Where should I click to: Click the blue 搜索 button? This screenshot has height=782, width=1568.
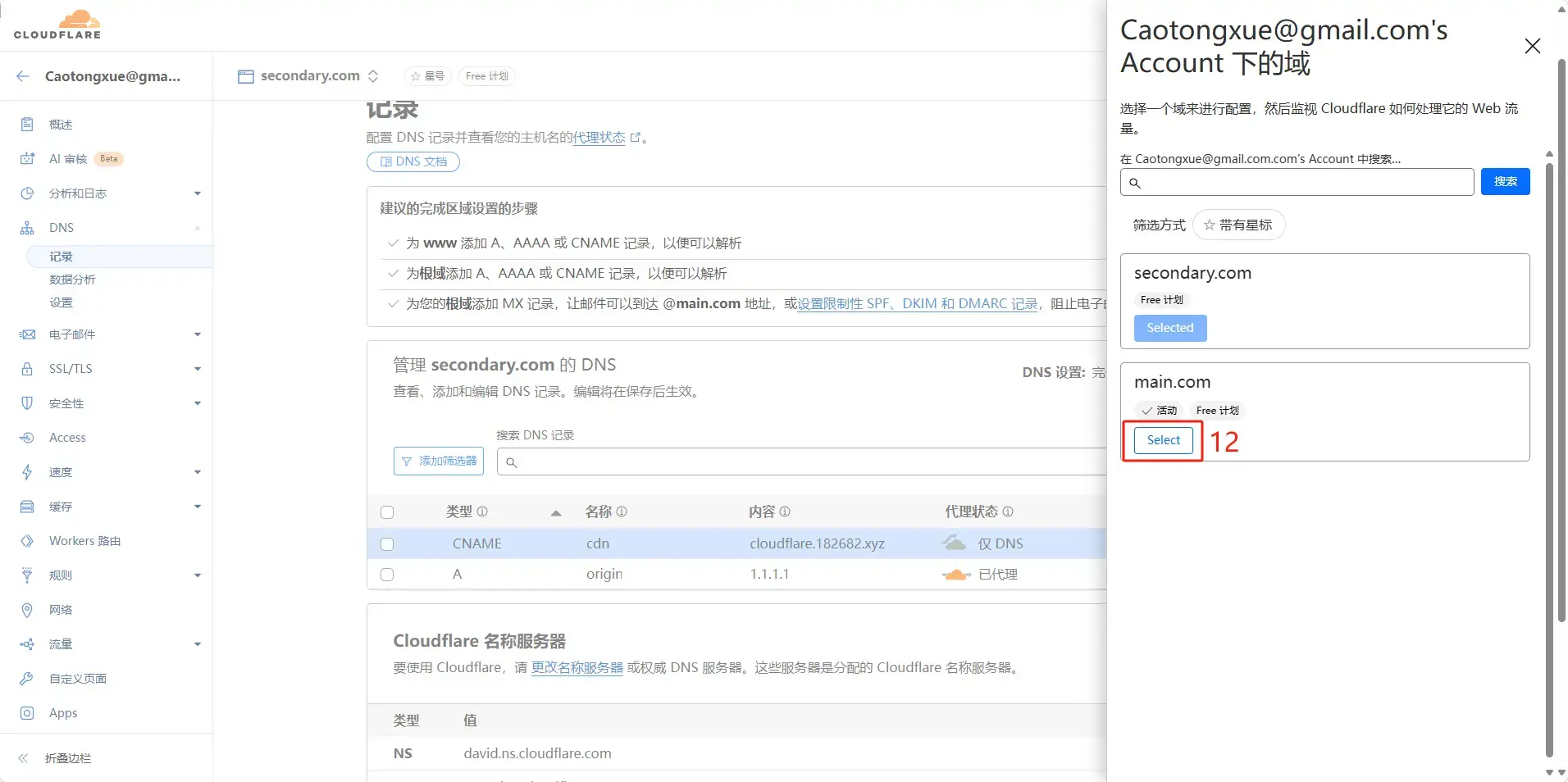[x=1505, y=181]
